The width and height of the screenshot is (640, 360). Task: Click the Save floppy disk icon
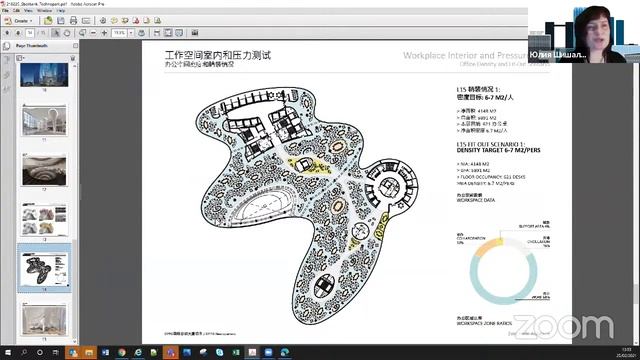(x=61, y=20)
